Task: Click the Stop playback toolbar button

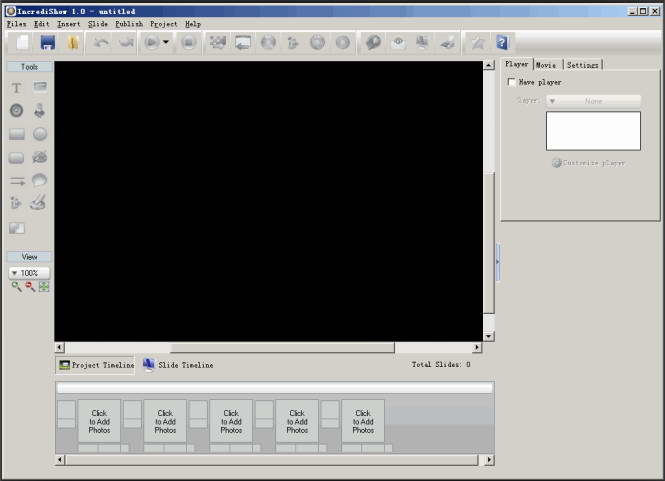Action: coord(189,42)
